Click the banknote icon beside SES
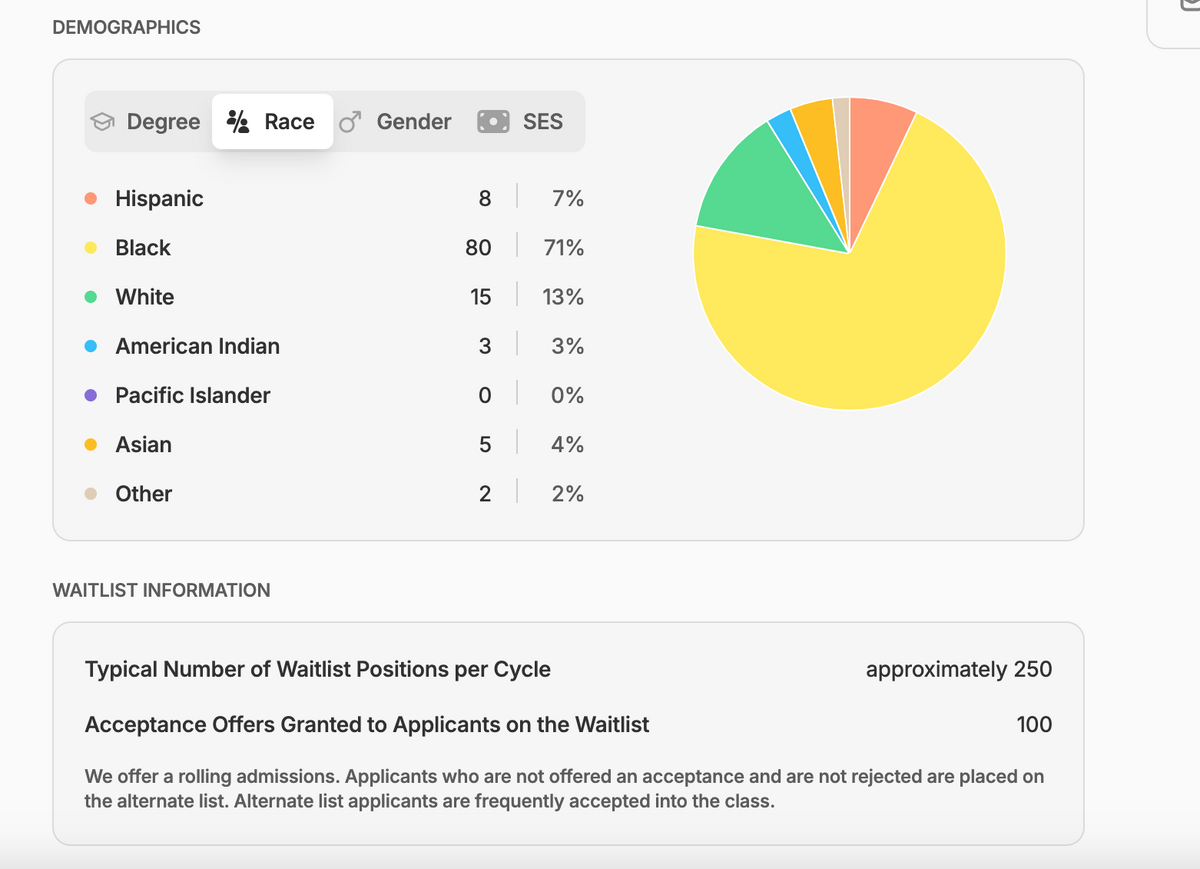The image size is (1200, 869). click(x=494, y=122)
